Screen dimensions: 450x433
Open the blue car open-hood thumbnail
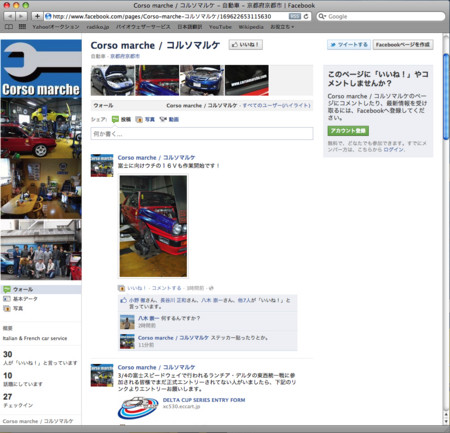tap(113, 80)
